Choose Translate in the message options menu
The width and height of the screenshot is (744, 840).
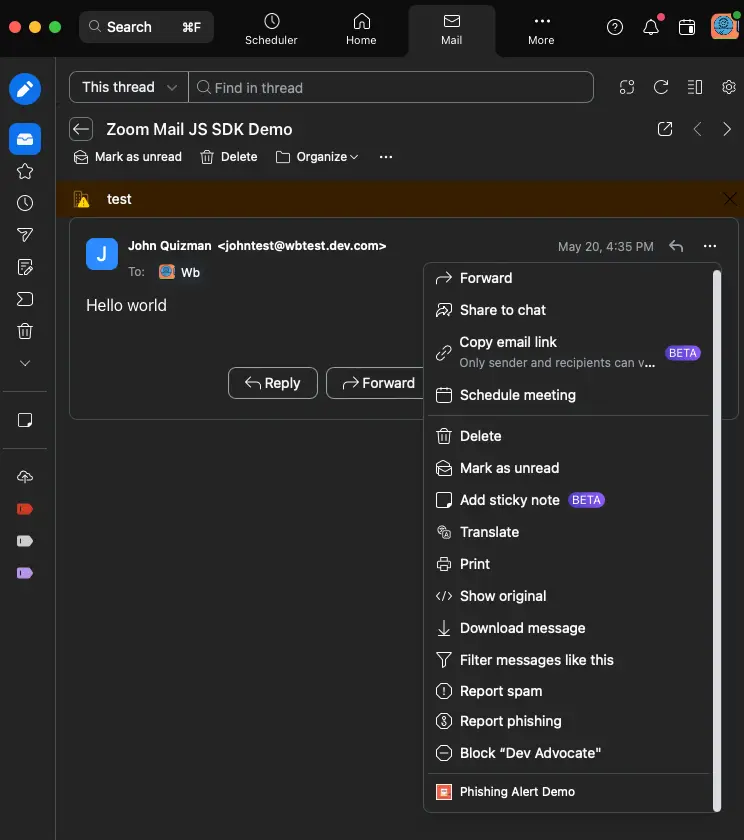tap(488, 532)
